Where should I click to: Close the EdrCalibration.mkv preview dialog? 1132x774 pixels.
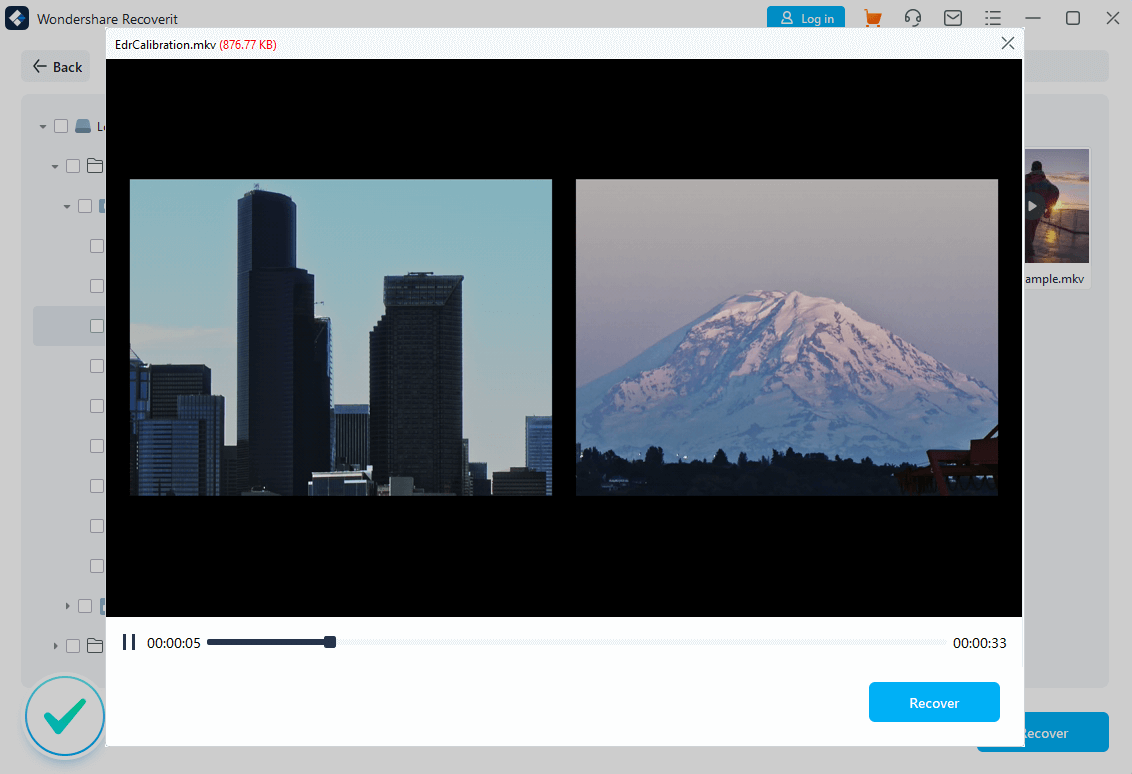coord(1007,43)
